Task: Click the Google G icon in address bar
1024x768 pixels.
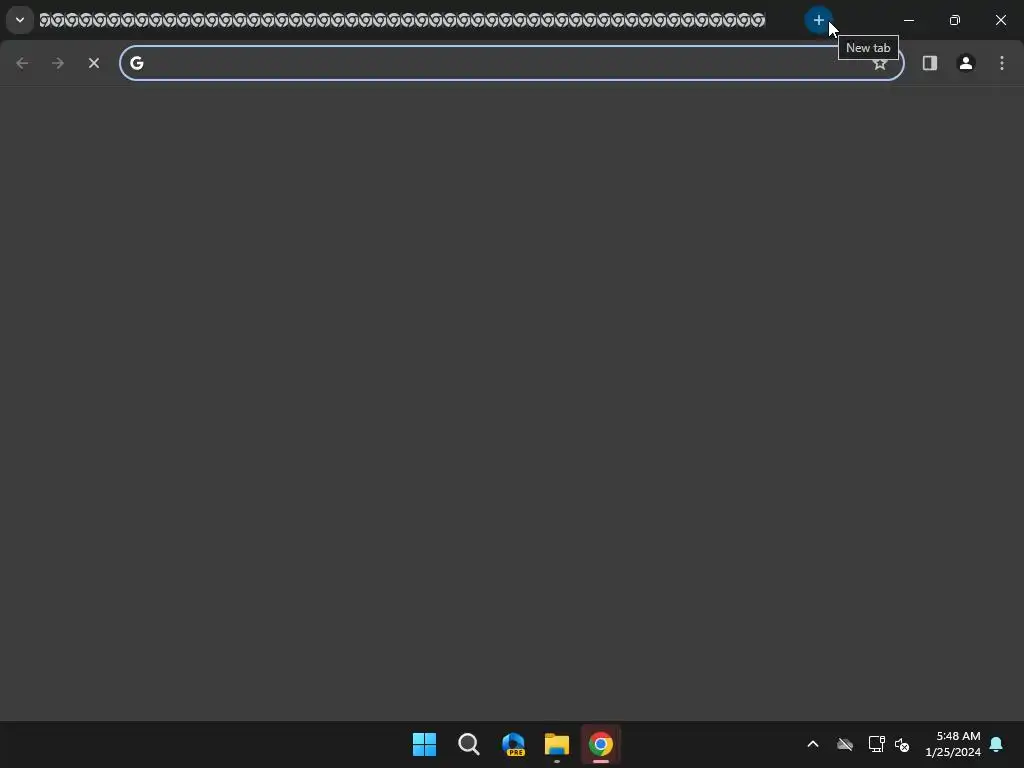Action: click(x=136, y=63)
